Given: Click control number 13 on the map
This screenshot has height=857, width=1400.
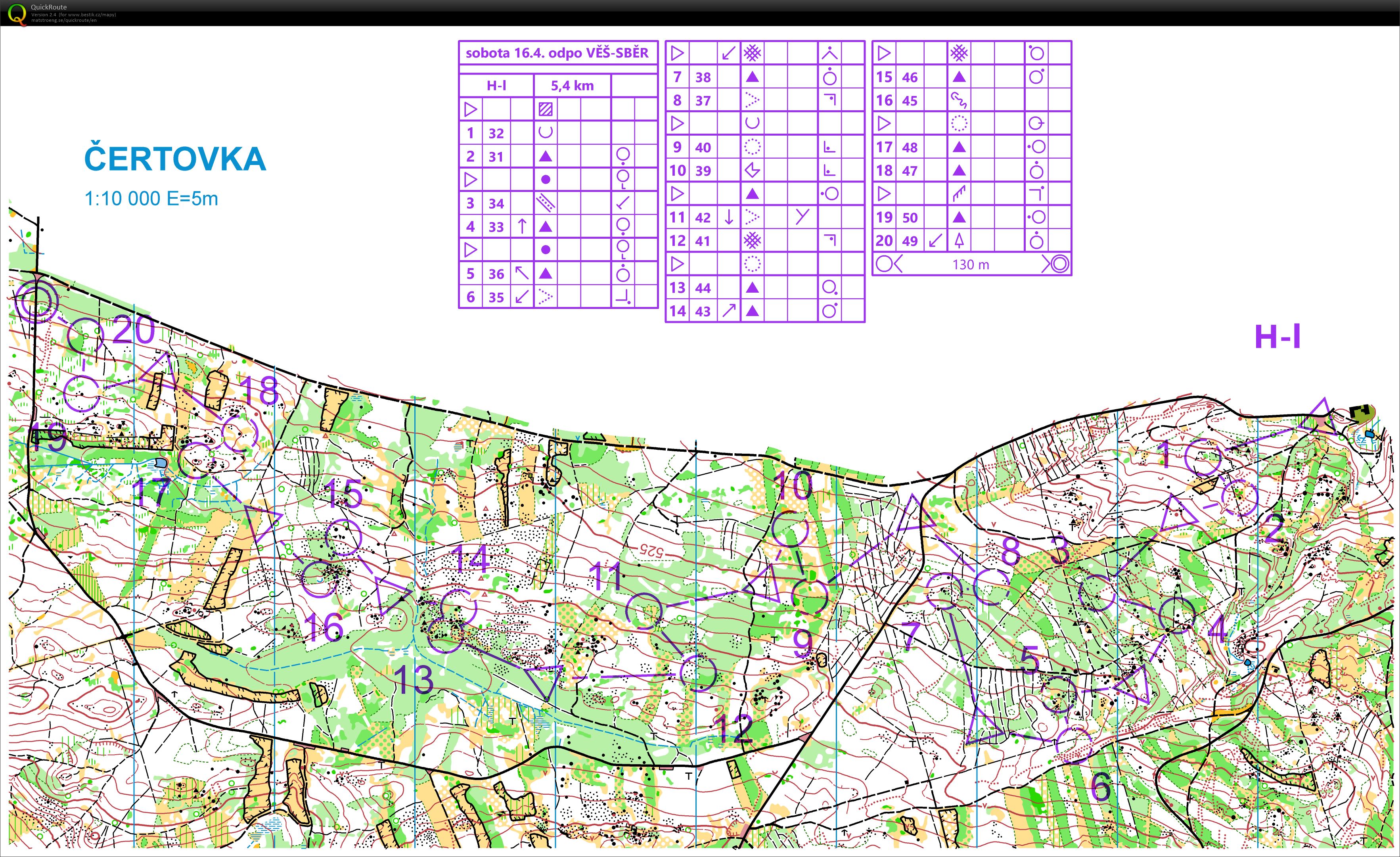Looking at the screenshot, I should pyautogui.click(x=414, y=679).
